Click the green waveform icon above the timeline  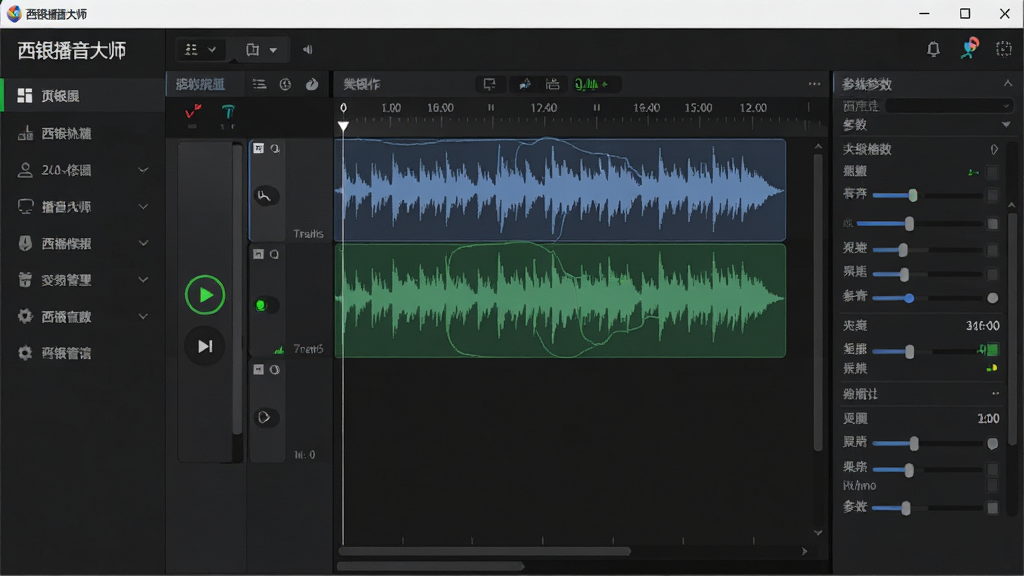(591, 84)
